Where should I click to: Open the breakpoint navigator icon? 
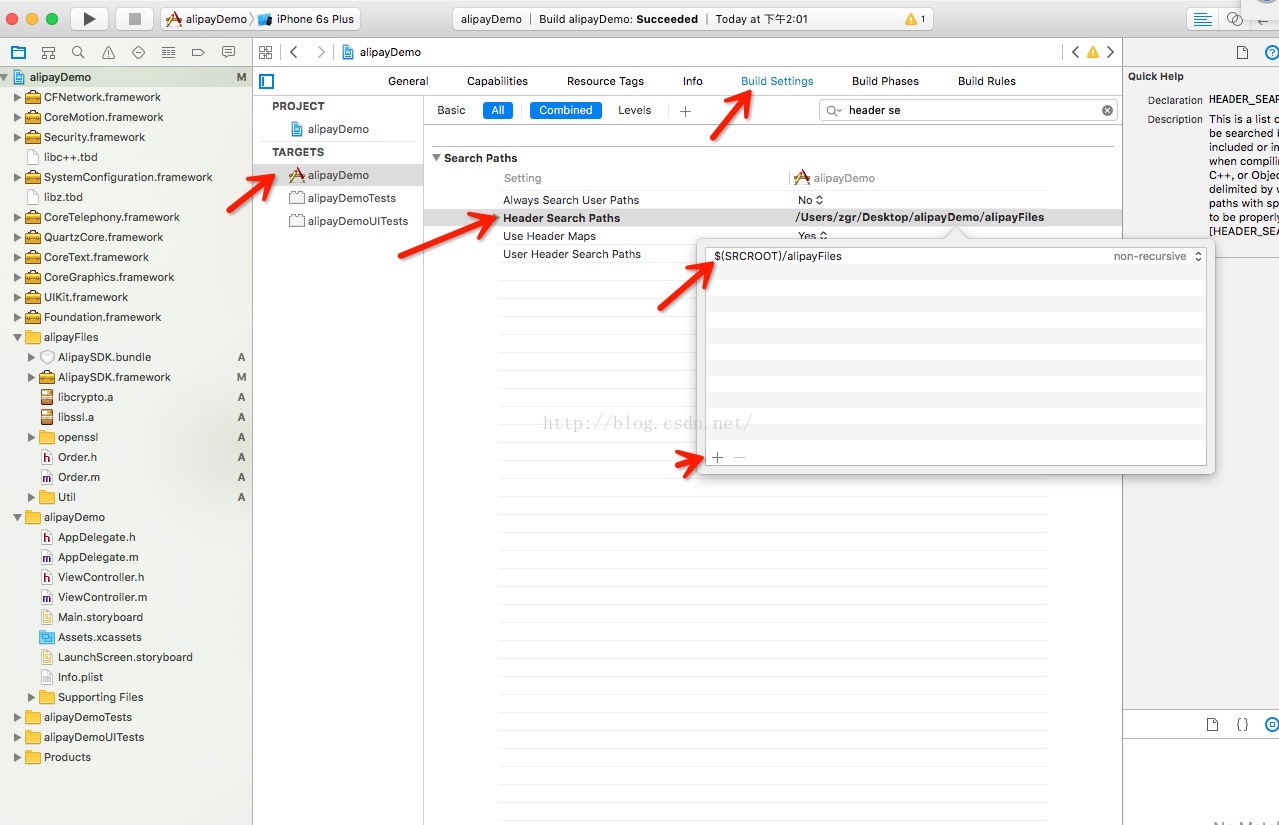(x=198, y=52)
